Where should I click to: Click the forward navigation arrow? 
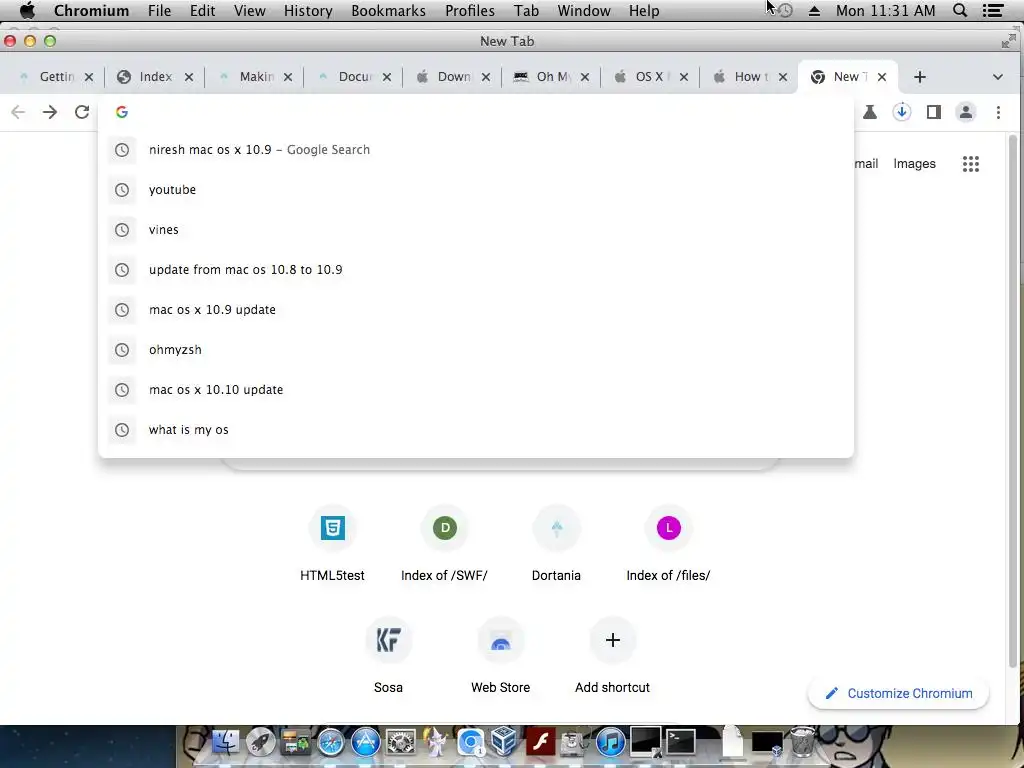(x=50, y=112)
